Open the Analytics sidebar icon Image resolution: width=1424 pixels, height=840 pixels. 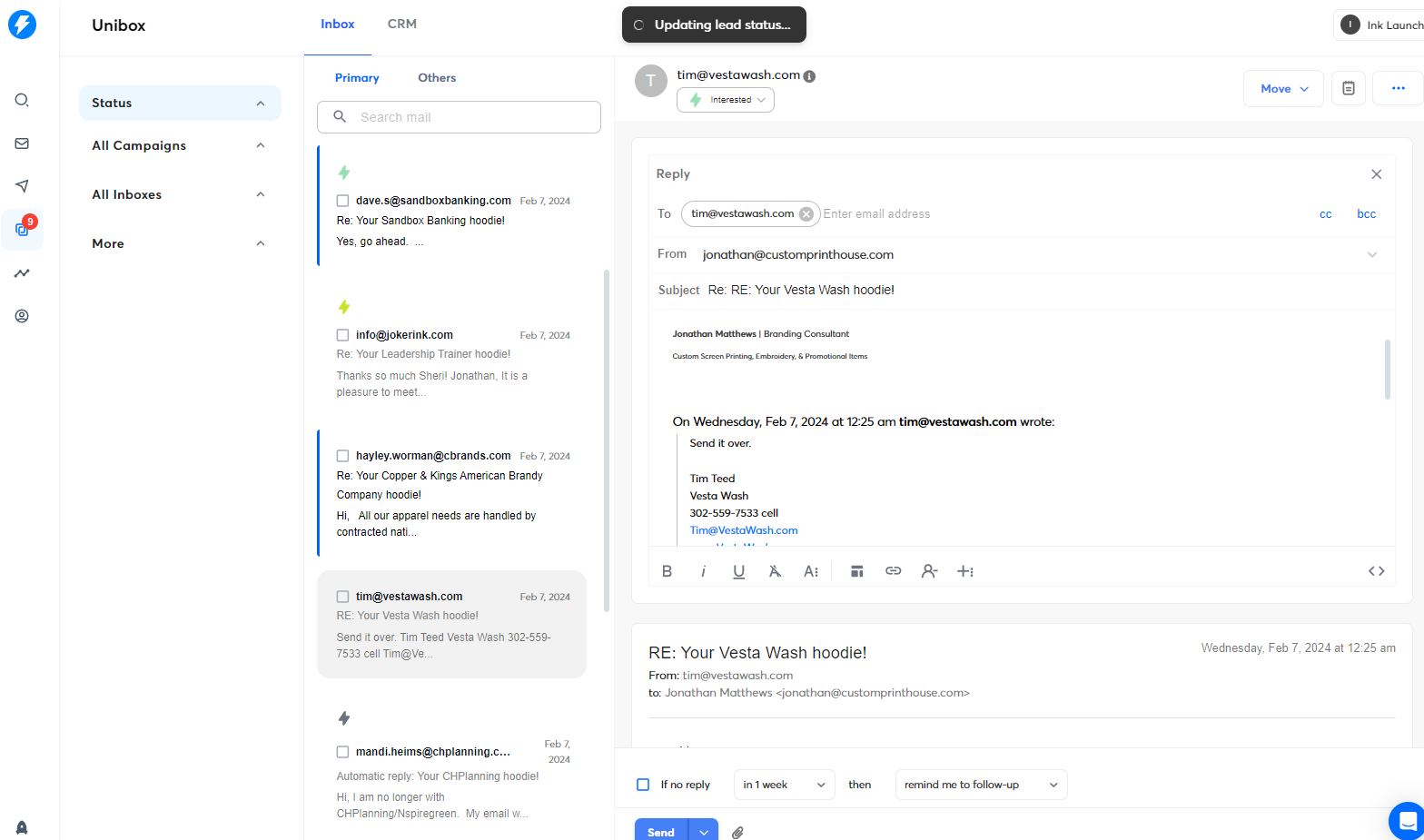[22, 273]
